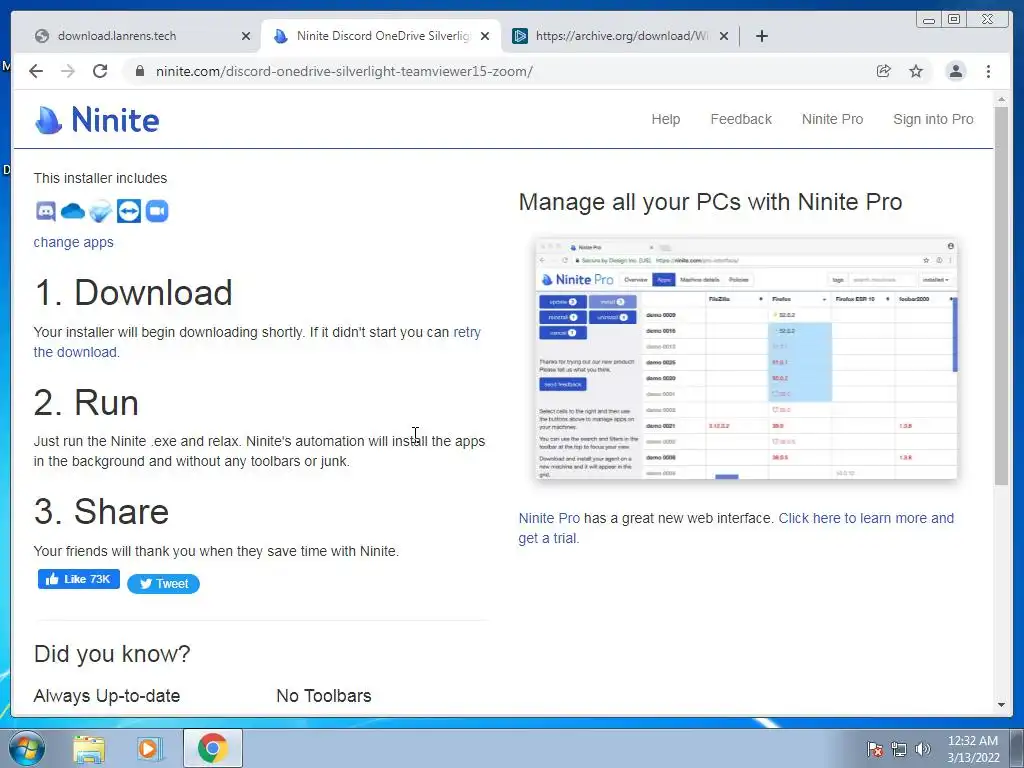Screen dimensions: 1024x768
Task: Click the Ninite Pro text link
Action: pyautogui.click(x=549, y=519)
